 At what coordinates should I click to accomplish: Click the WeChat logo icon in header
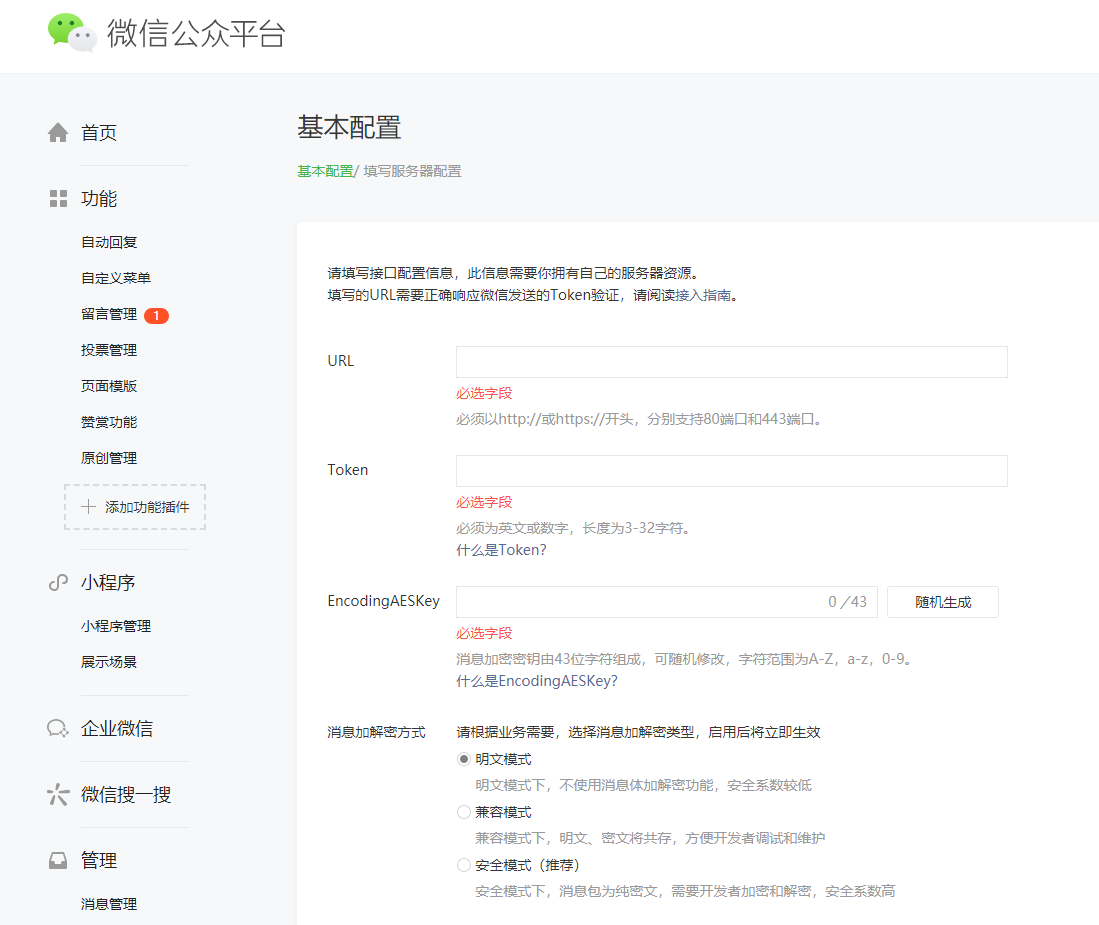[72, 32]
